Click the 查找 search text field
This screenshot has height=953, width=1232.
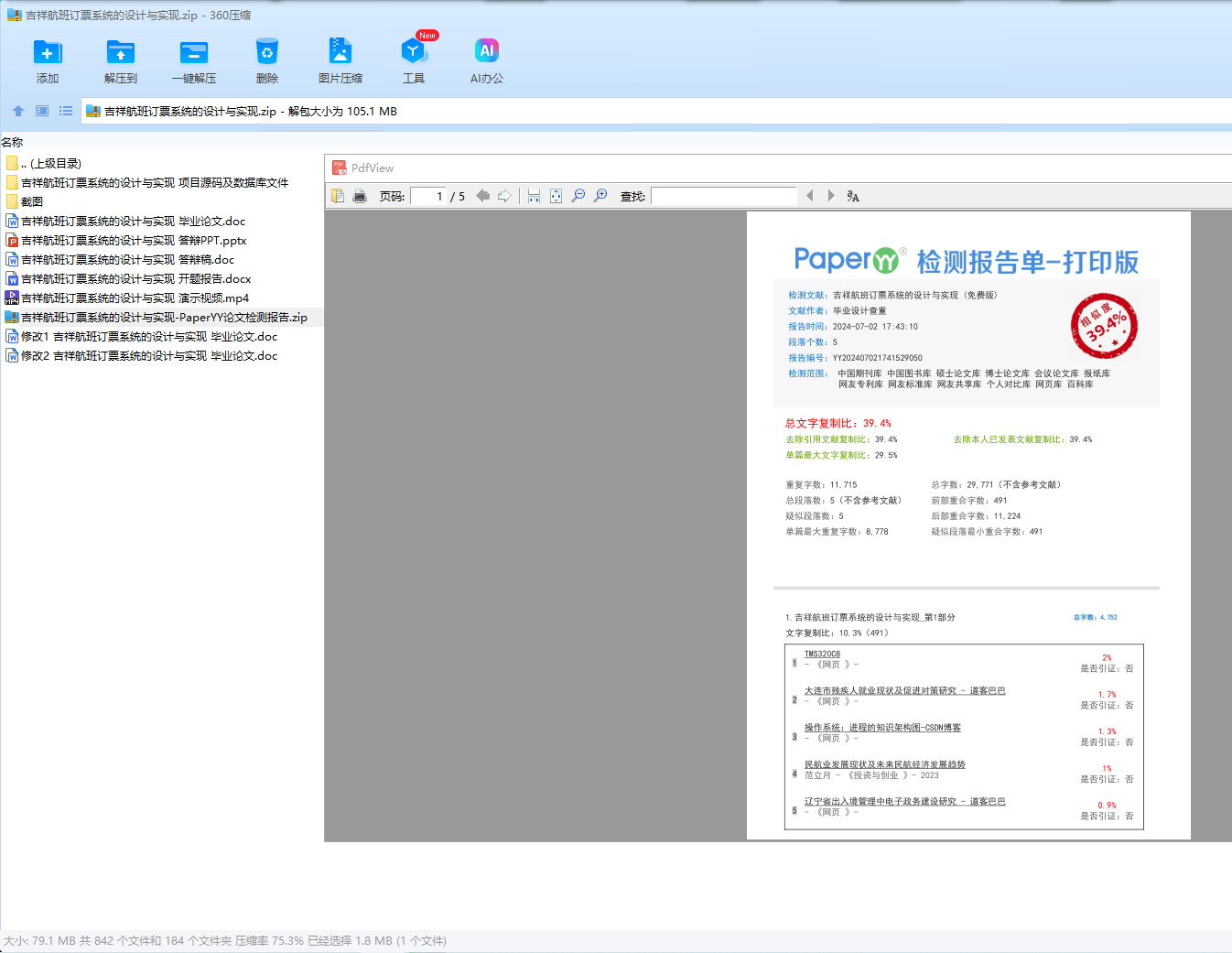pos(724,196)
